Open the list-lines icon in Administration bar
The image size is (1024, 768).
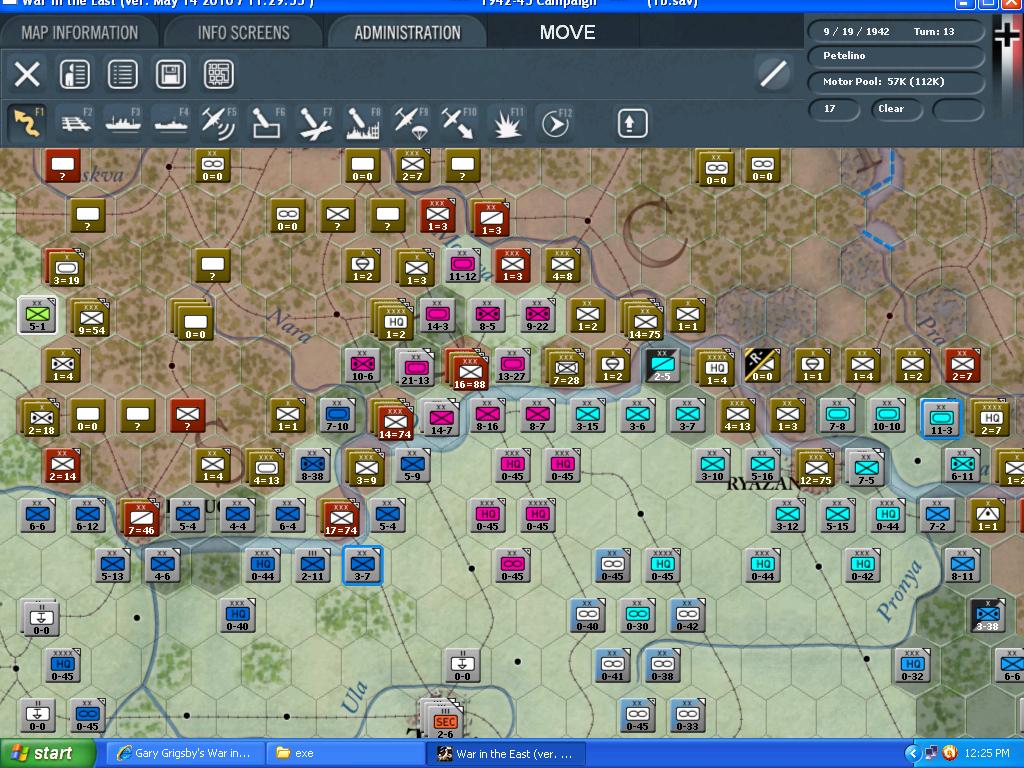click(123, 74)
